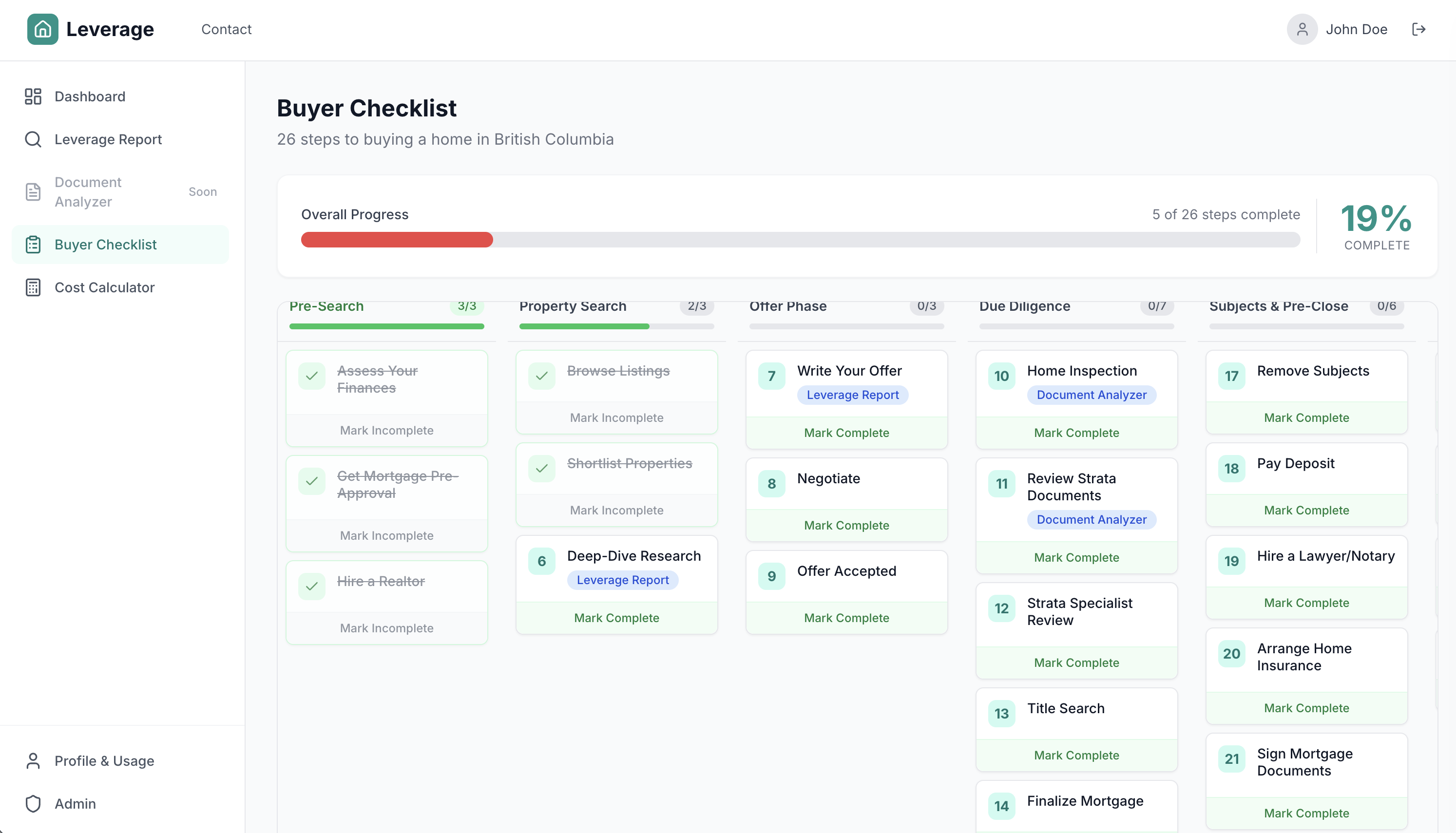Go to Cost Calculator page

(x=120, y=287)
